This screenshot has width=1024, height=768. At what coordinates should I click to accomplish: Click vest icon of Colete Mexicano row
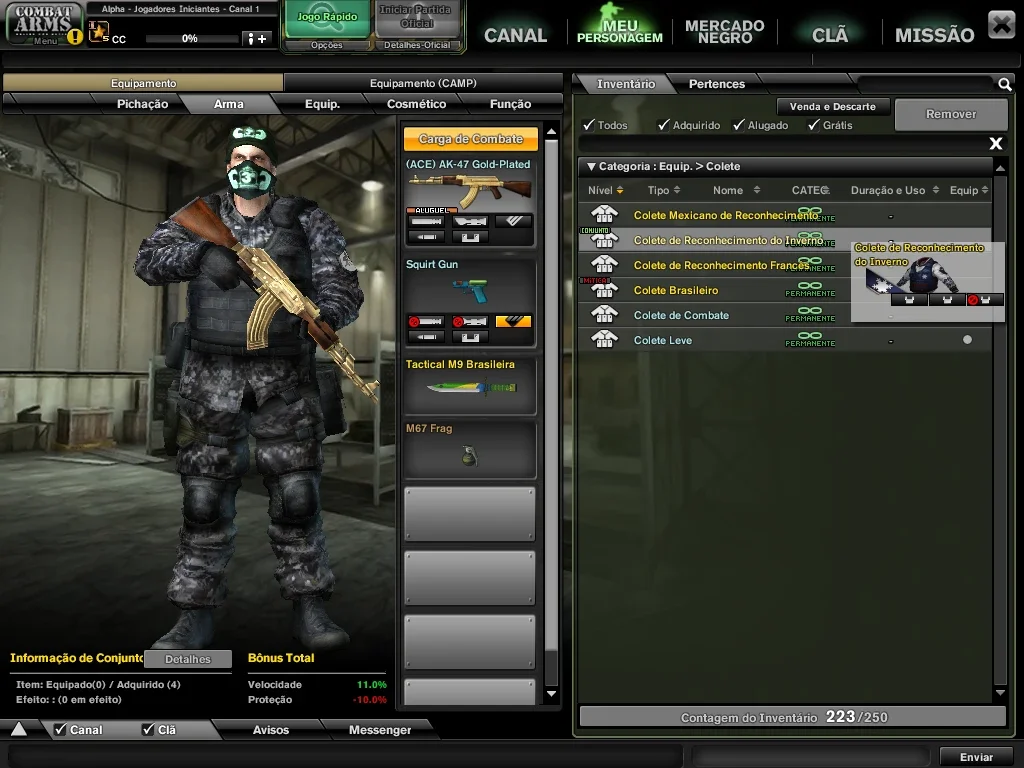[604, 214]
